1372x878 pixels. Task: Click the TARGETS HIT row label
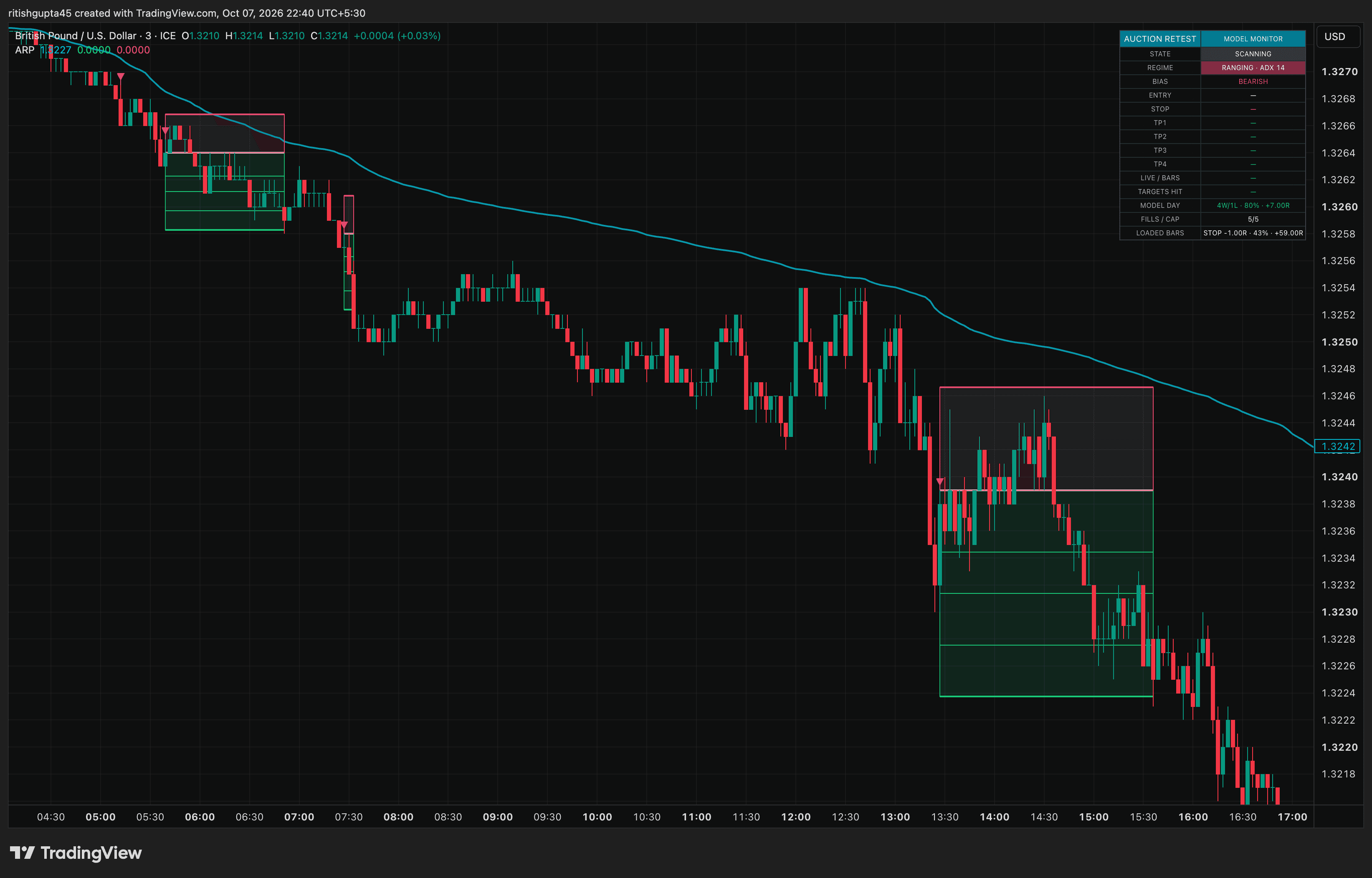point(1160,192)
